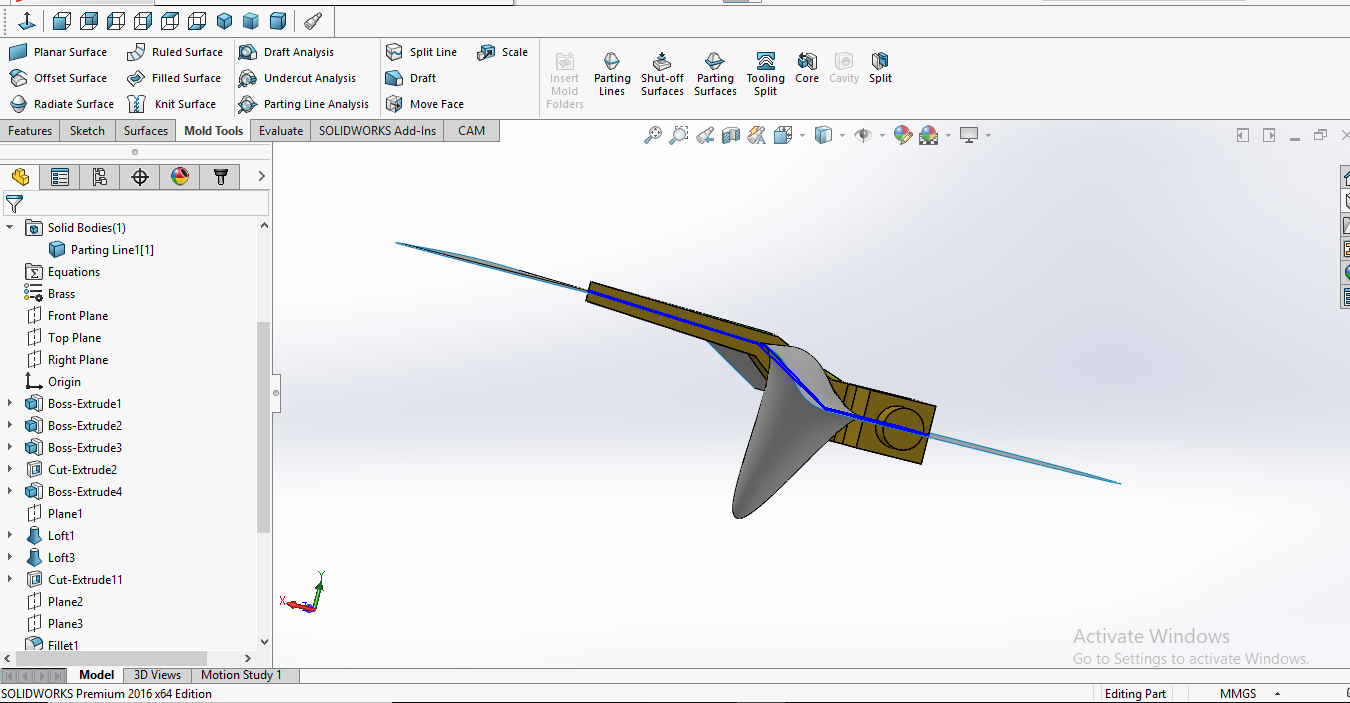
Task: Expand the Cut-Extrude11 feature
Action: coord(10,580)
